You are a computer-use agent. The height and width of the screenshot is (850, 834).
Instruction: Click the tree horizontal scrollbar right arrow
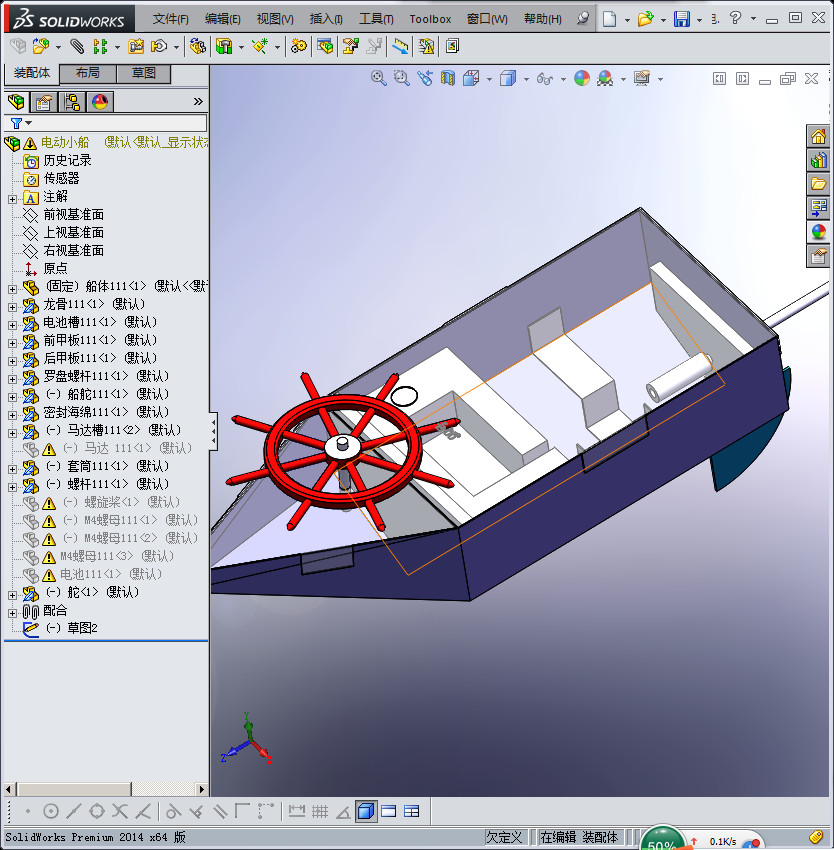201,789
